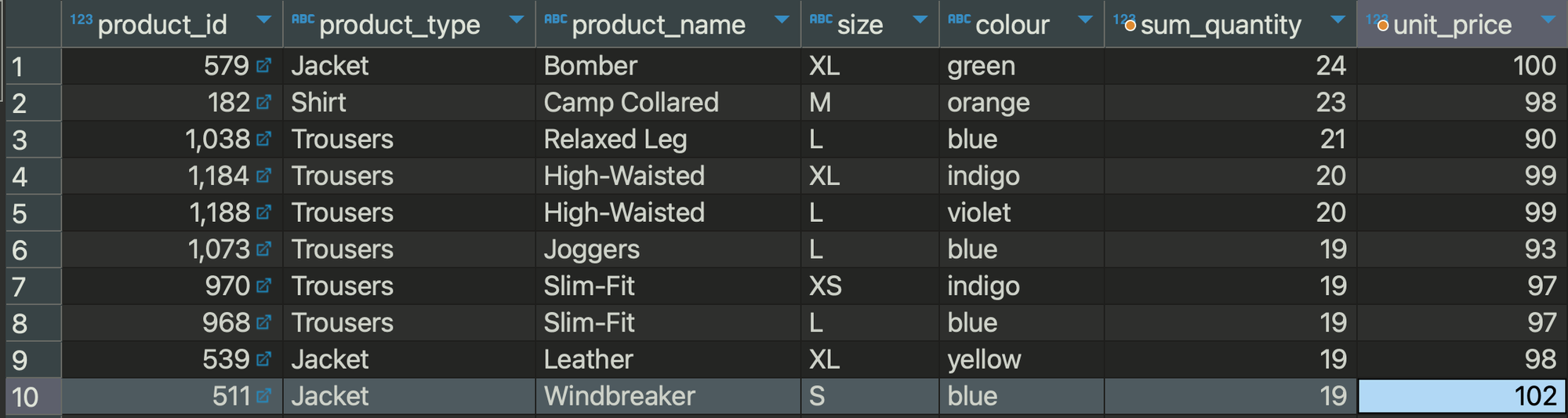Select row number 1 header
This screenshot has height=418, width=1568.
click(x=32, y=67)
